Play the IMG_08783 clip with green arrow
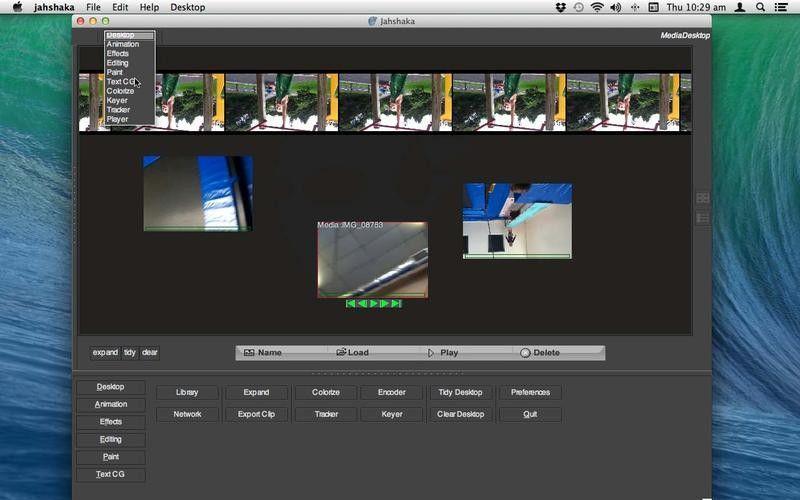This screenshot has height=500, width=800. point(373,304)
